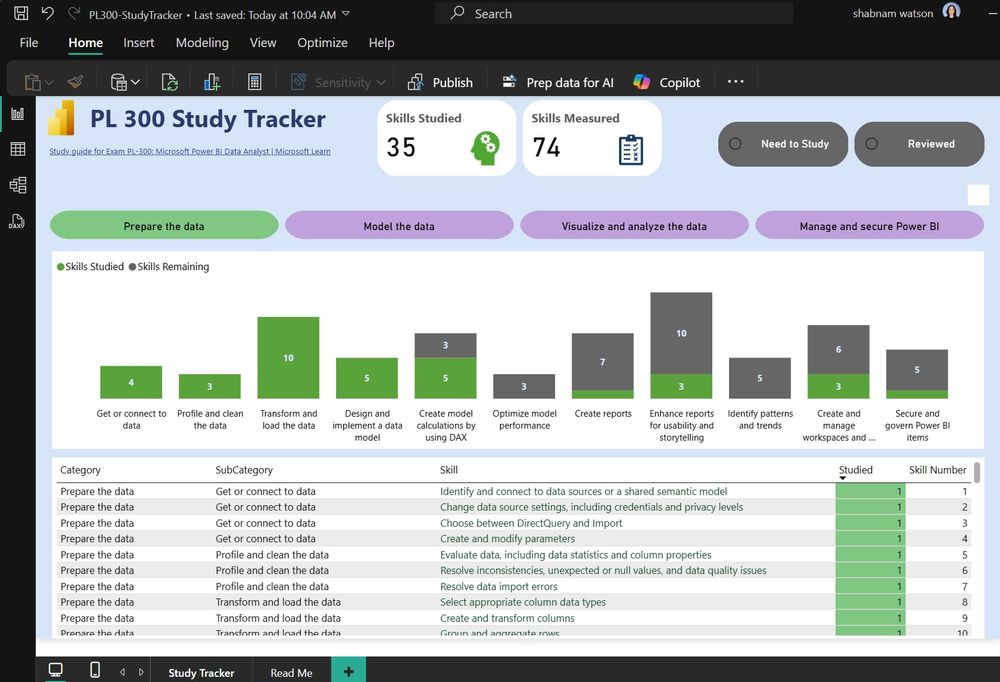Switch to desktop layout icon at bottom
Image resolution: width=1000 pixels, height=682 pixels.
click(55, 670)
